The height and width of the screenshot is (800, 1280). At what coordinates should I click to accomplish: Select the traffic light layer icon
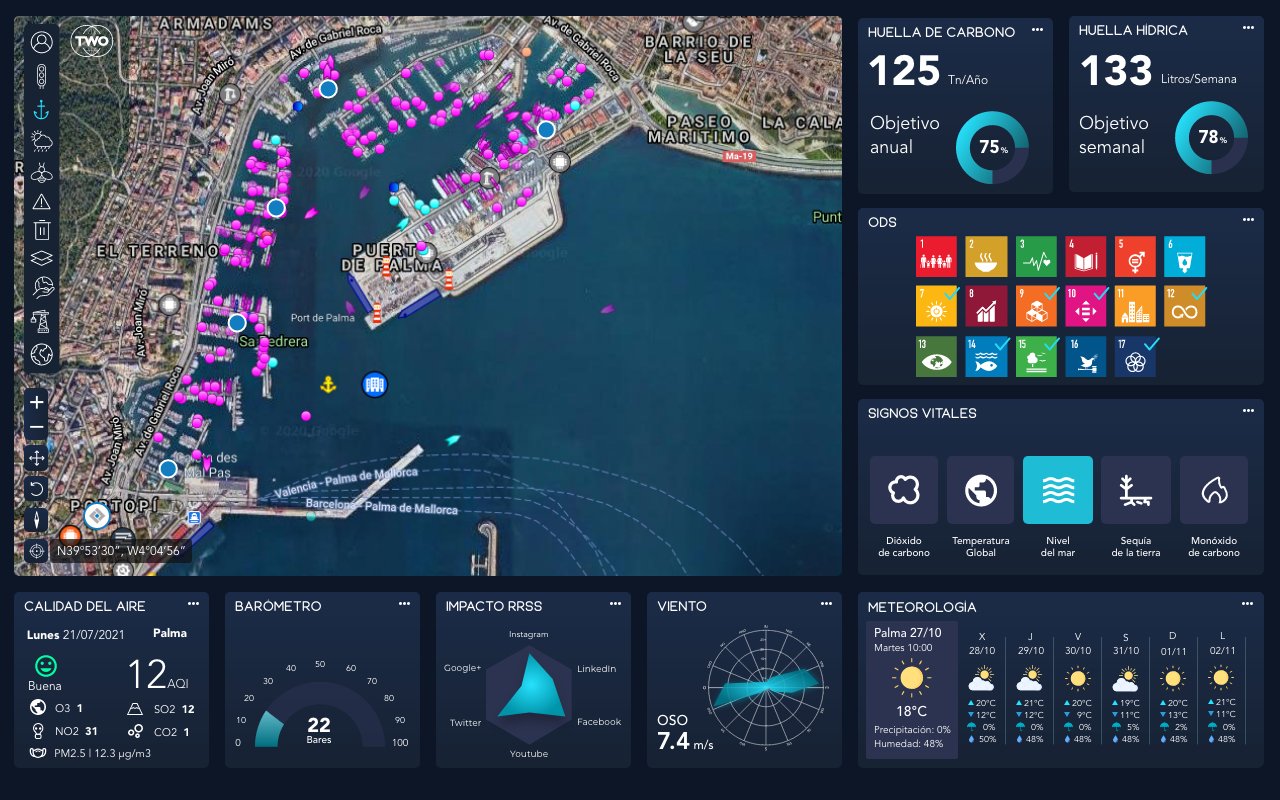coord(41,76)
